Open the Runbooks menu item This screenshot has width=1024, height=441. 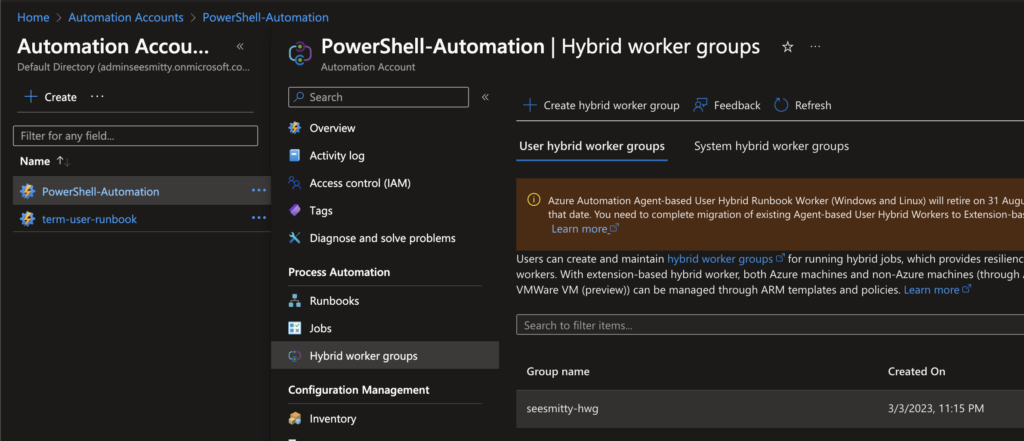(x=334, y=301)
